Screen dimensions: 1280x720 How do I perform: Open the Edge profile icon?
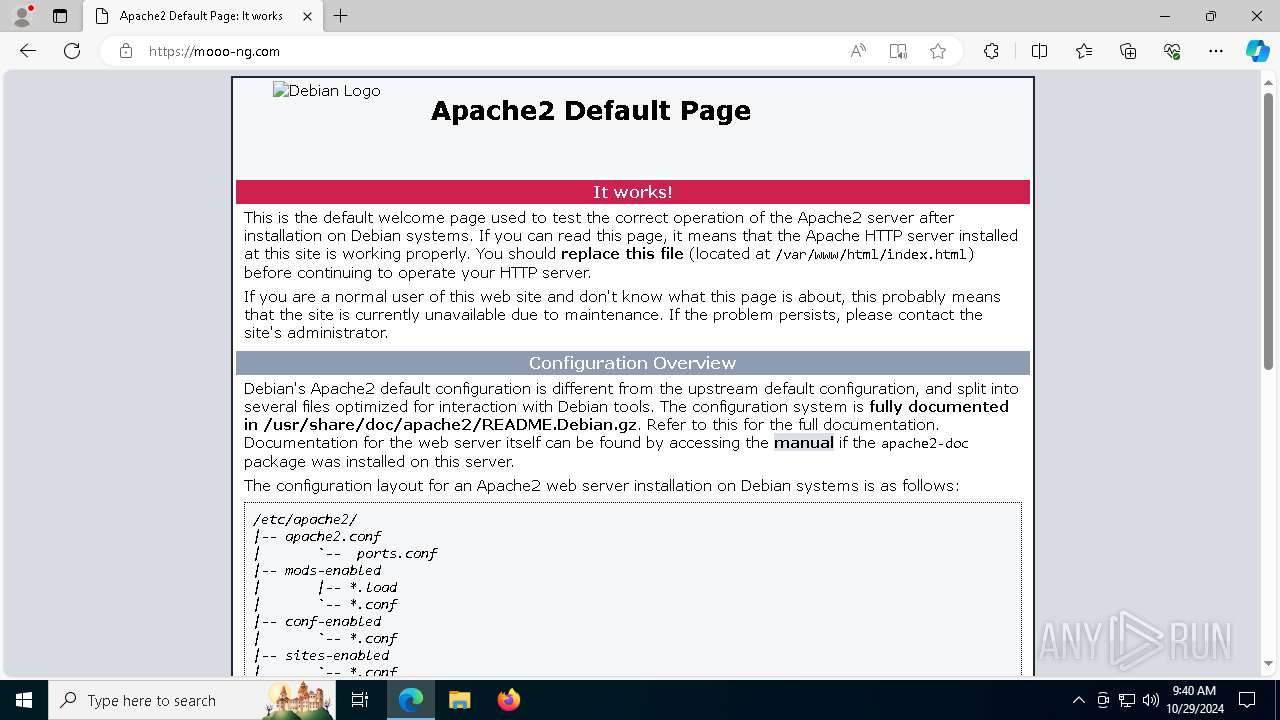(21, 16)
